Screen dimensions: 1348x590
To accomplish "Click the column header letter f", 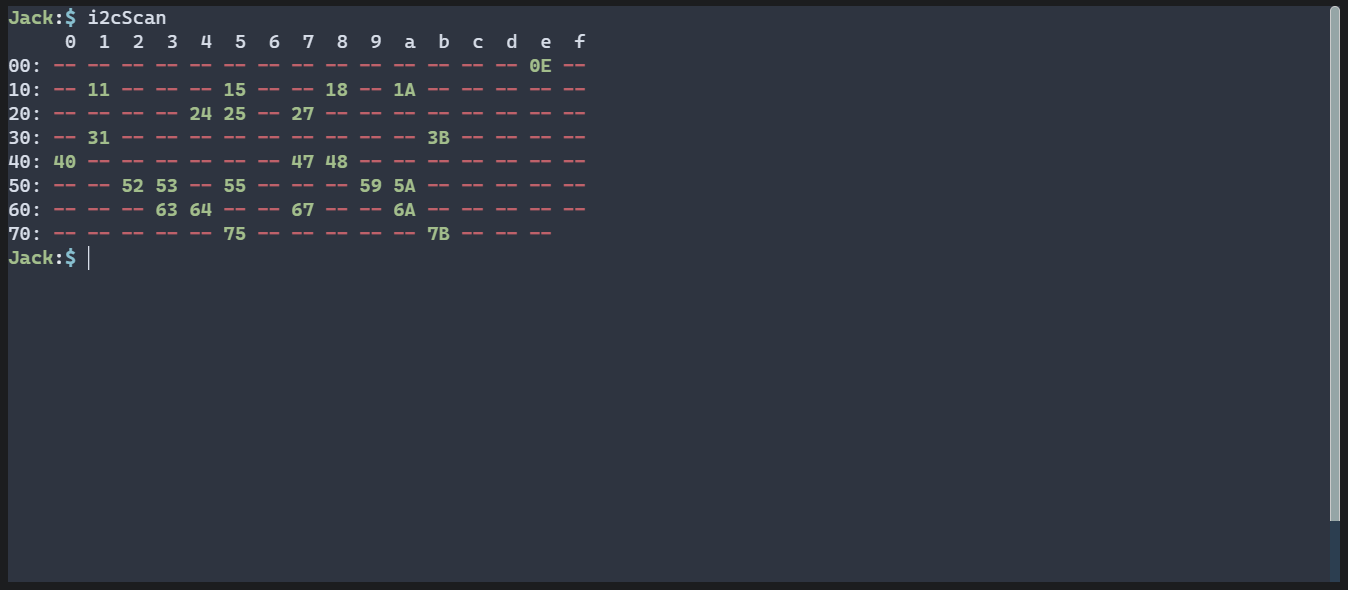I will [x=579, y=42].
